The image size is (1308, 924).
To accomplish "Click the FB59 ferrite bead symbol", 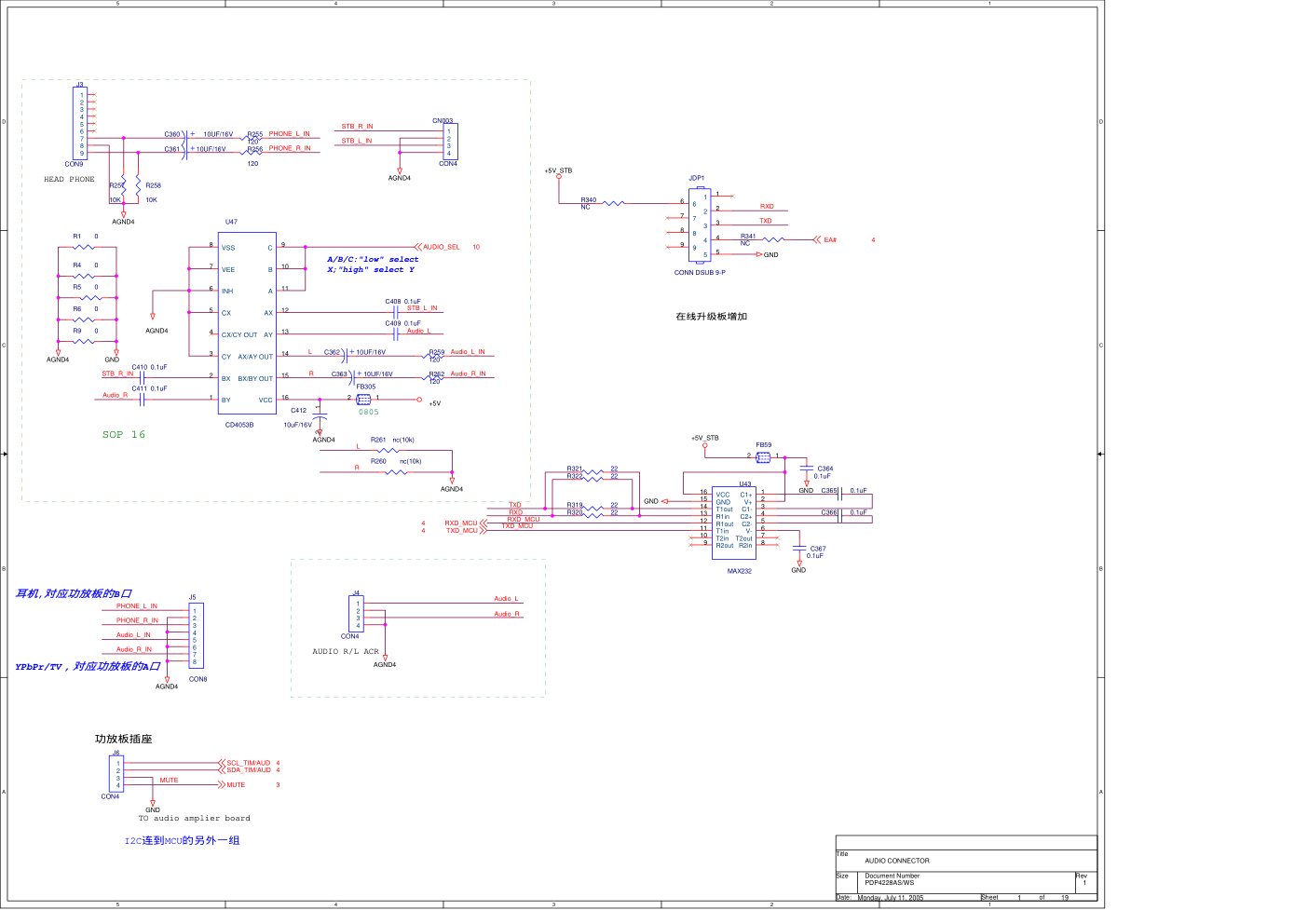I will click(763, 456).
